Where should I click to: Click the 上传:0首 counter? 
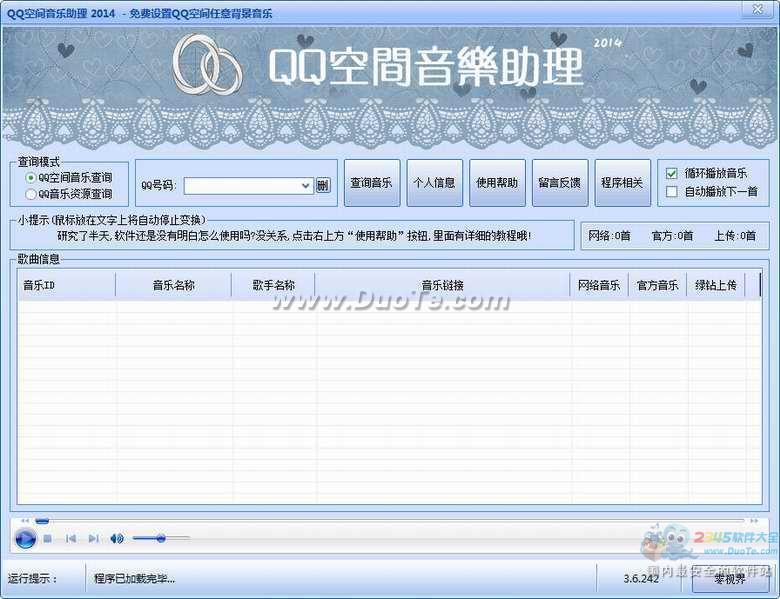tap(735, 236)
